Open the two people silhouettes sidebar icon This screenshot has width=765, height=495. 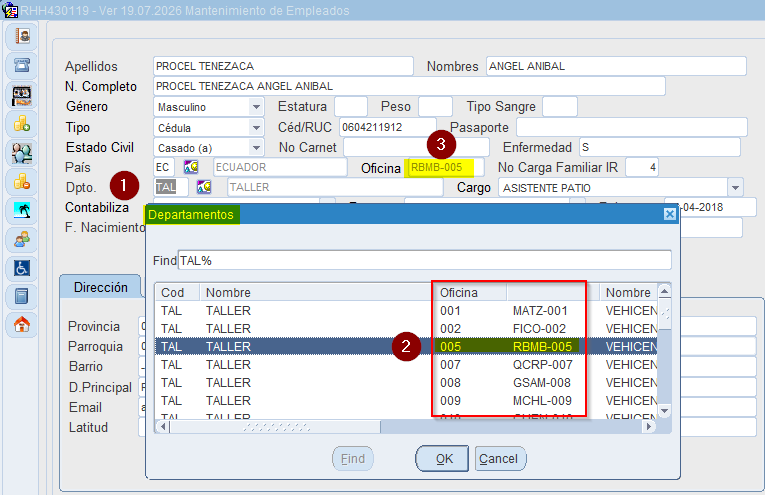pos(21,153)
